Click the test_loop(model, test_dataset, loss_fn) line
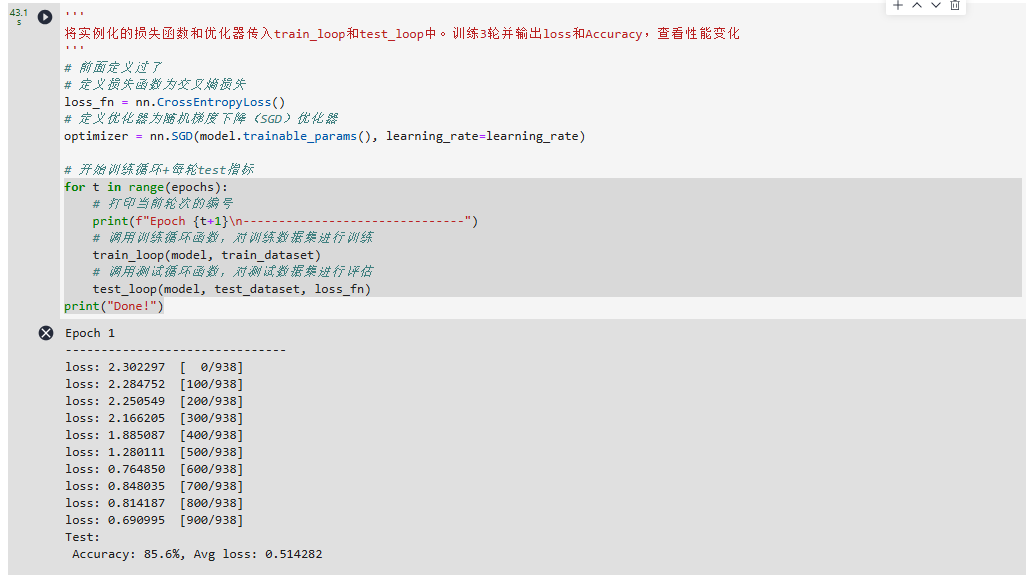Image resolution: width=1034 pixels, height=575 pixels. [x=231, y=289]
